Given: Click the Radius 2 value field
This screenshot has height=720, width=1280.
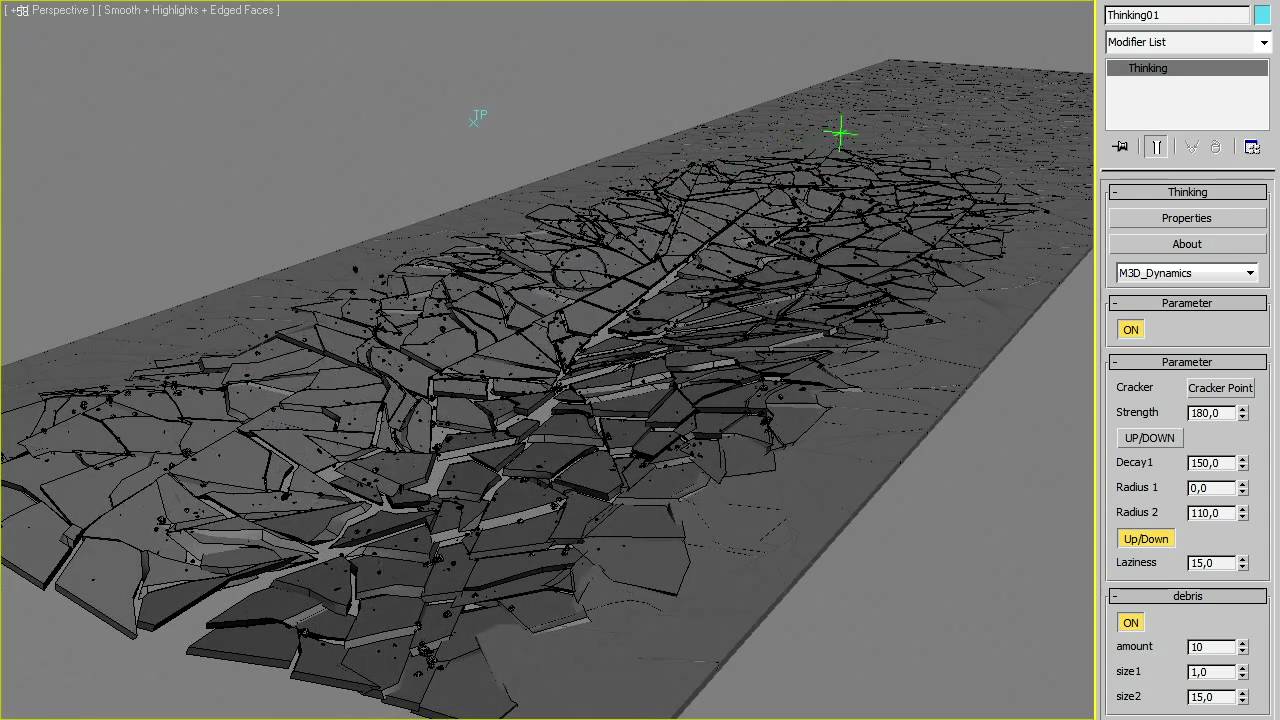Looking at the screenshot, I should pyautogui.click(x=1211, y=513).
